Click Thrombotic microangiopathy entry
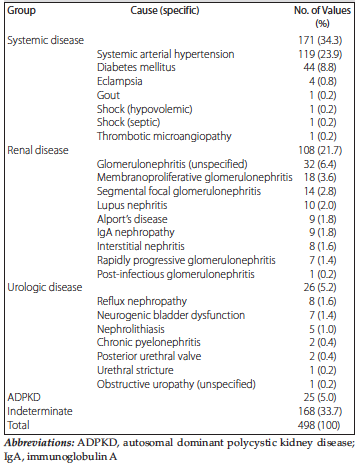Viewport: 360px width, 470px height. (x=164, y=136)
